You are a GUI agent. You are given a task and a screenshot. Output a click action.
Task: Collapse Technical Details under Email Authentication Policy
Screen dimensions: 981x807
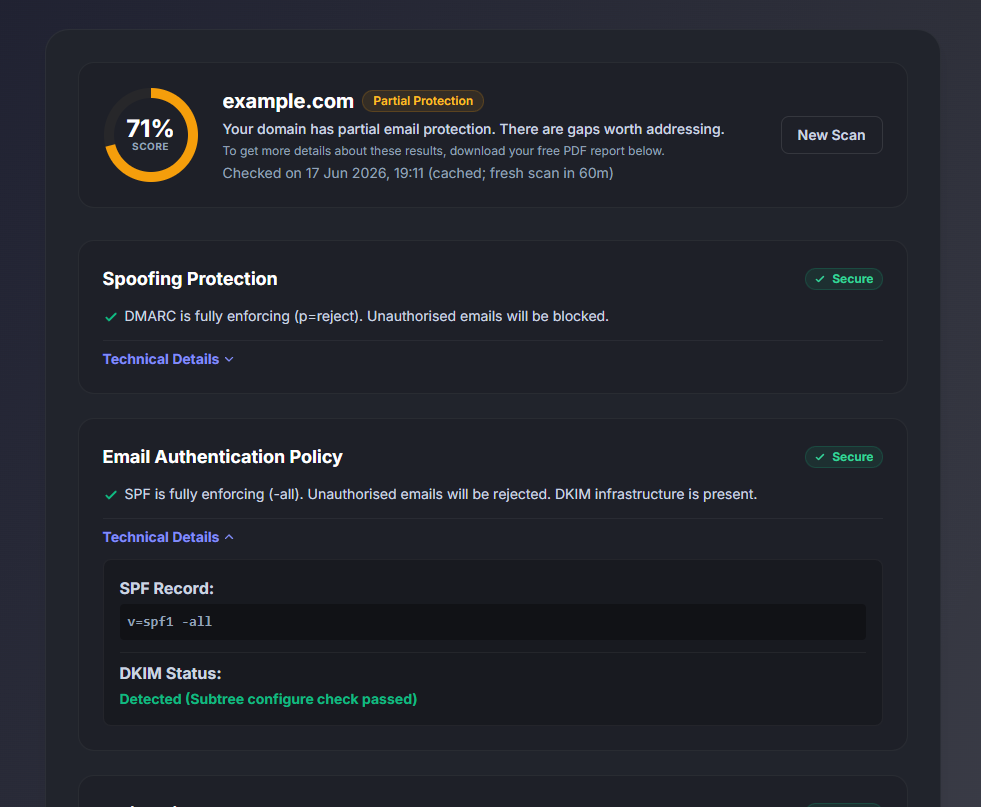pos(168,537)
